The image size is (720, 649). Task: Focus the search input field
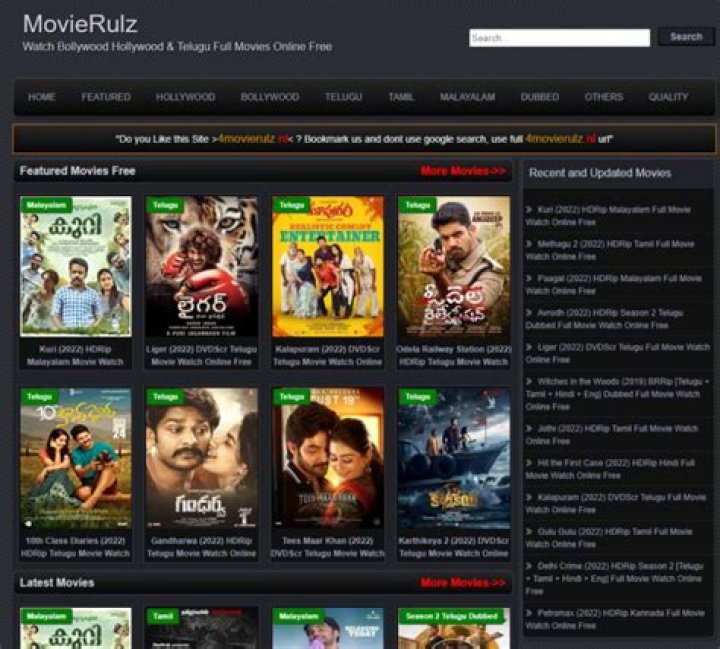pos(559,38)
